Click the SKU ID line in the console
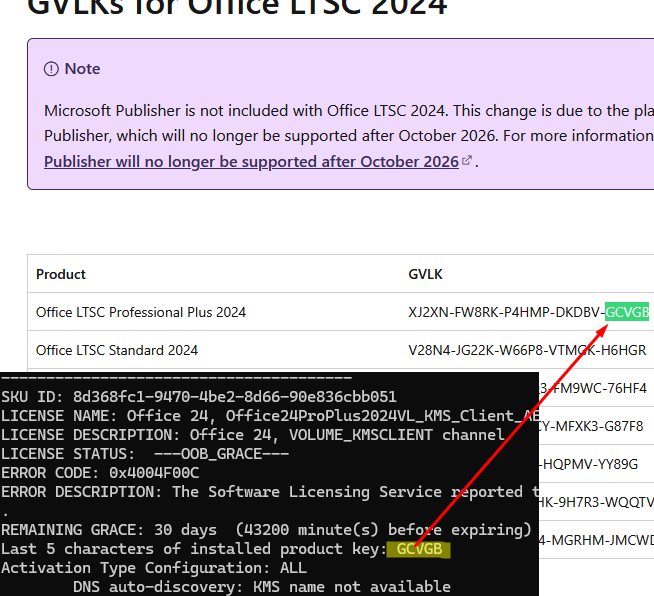The width and height of the screenshot is (654, 596). click(x=199, y=397)
